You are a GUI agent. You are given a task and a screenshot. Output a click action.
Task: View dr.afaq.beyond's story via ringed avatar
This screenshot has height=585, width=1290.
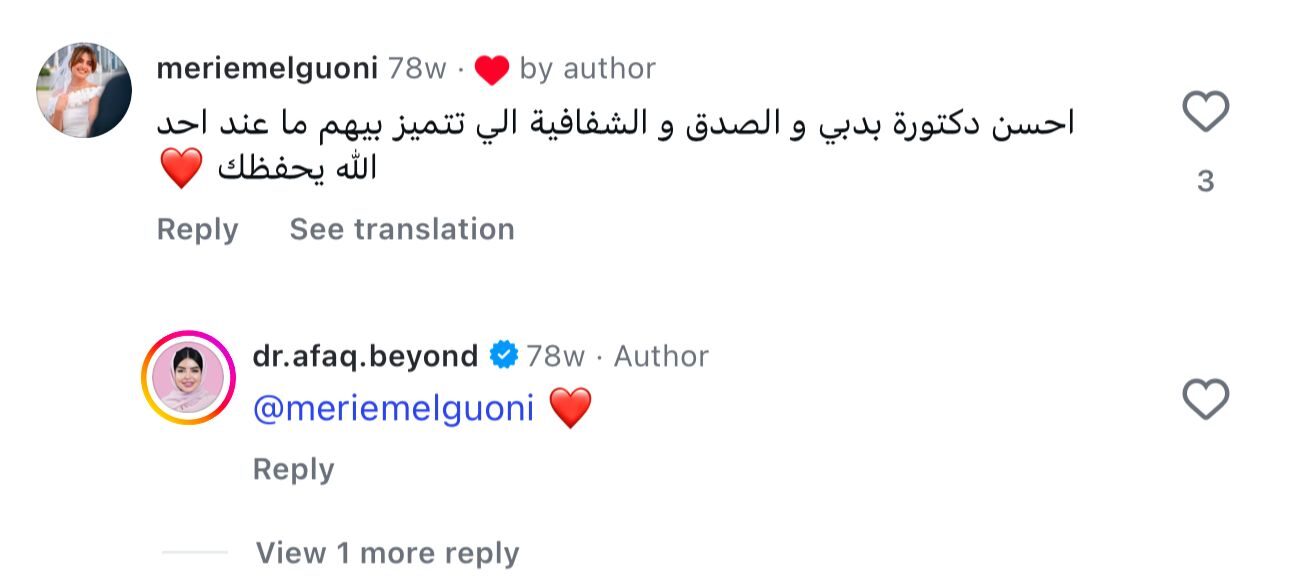coord(188,378)
